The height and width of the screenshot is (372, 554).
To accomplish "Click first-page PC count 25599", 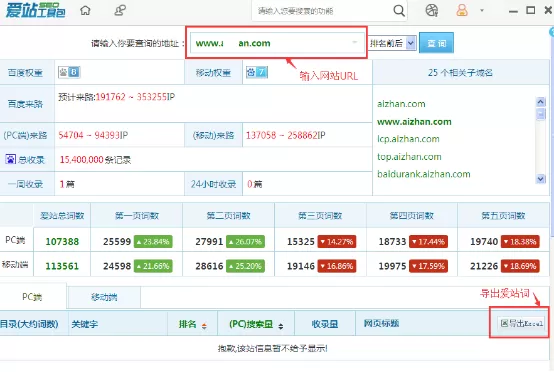I will tap(117, 242).
